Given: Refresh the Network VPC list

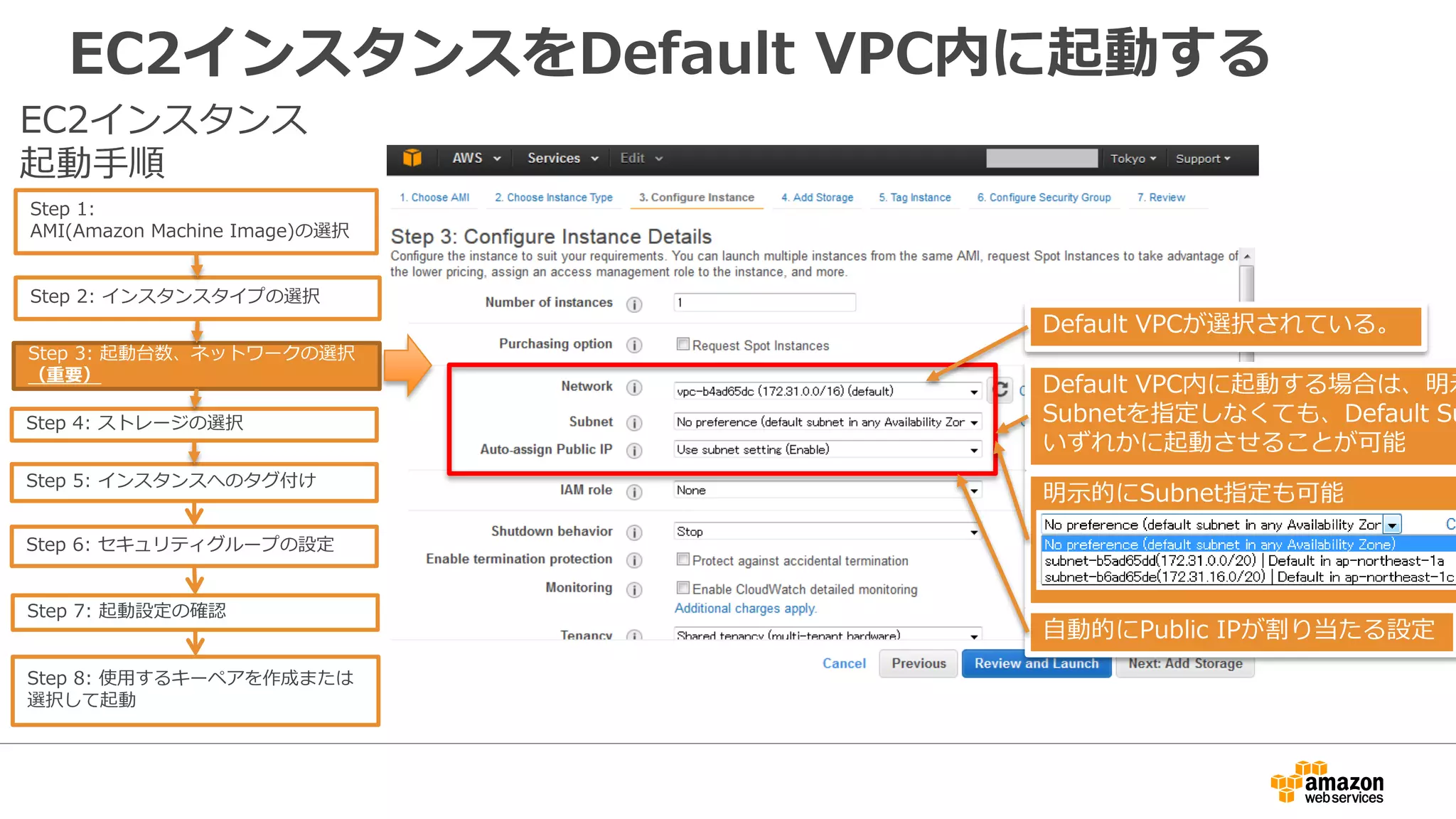Looking at the screenshot, I should coord(1001,390).
